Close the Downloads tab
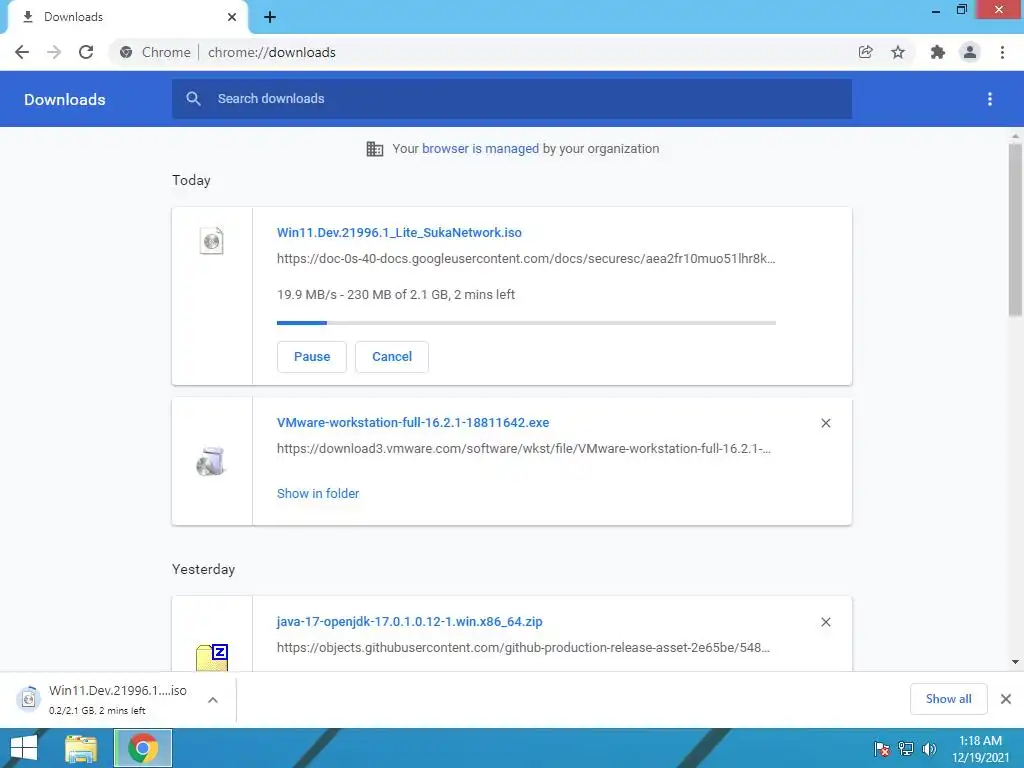1024x768 pixels. click(x=232, y=17)
